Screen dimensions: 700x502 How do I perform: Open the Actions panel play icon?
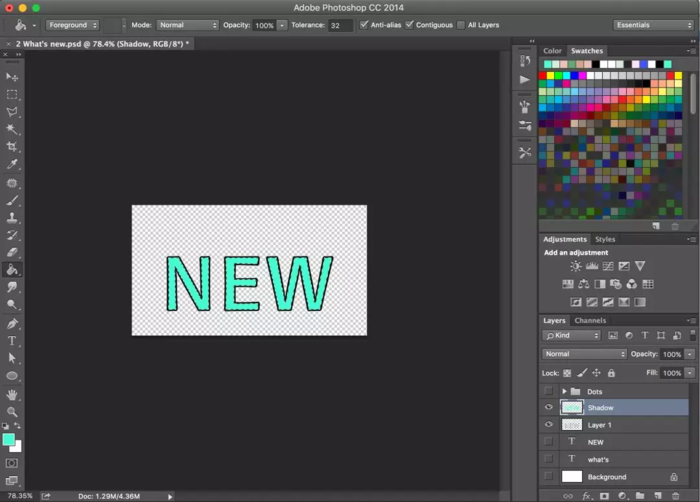point(525,79)
